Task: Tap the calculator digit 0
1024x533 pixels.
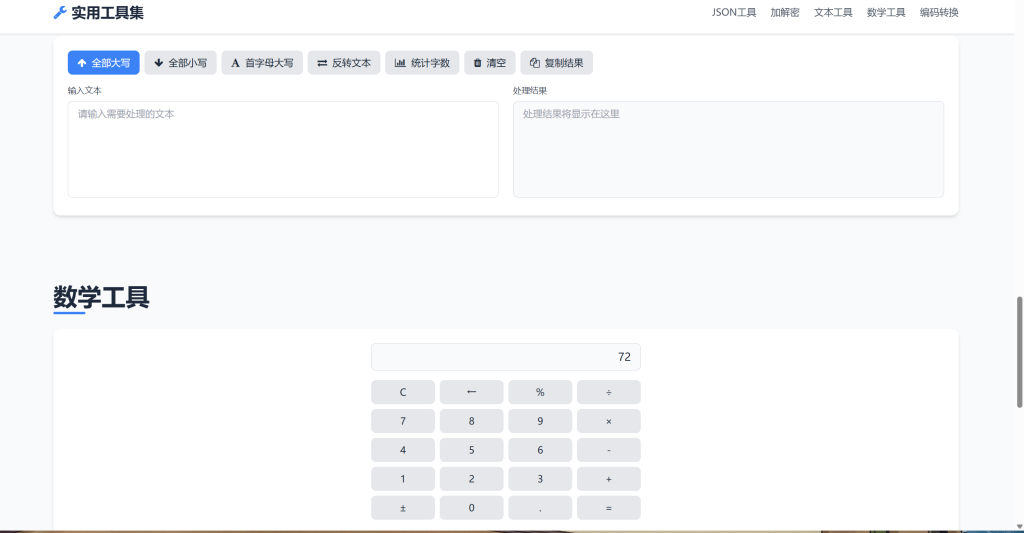Action: point(472,508)
